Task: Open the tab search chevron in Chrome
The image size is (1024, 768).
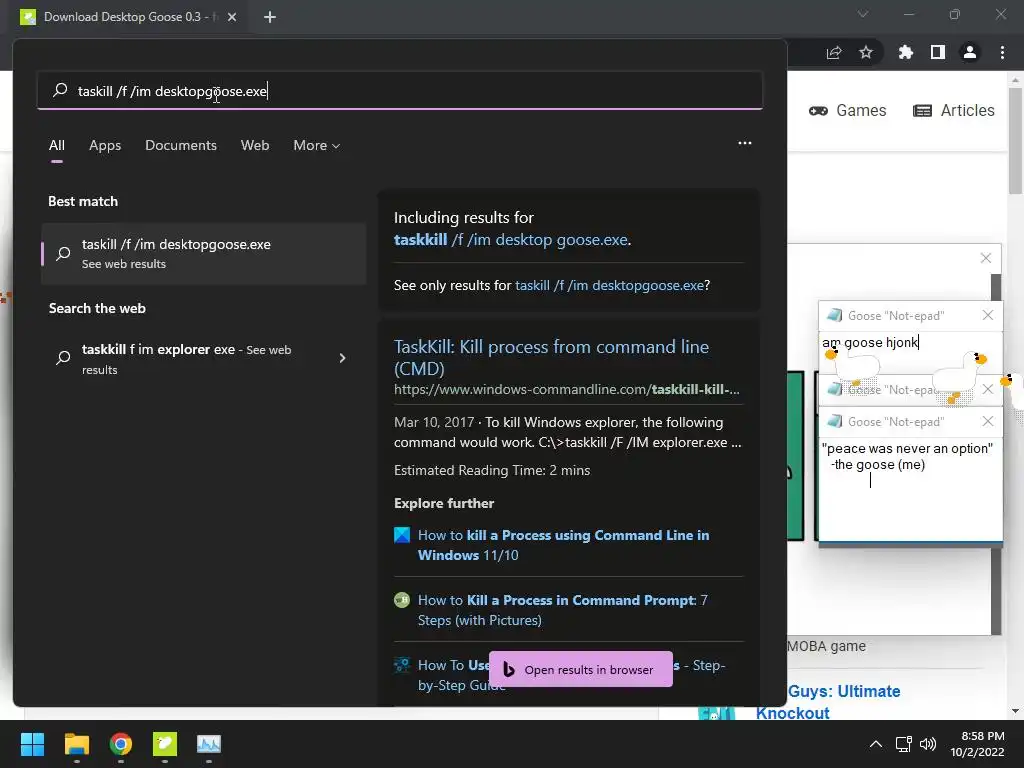Action: [x=863, y=14]
